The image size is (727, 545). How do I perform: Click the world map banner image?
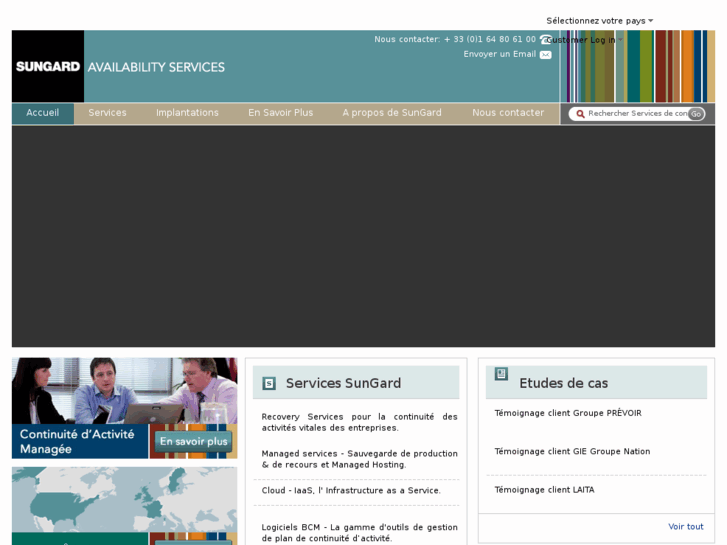124,500
